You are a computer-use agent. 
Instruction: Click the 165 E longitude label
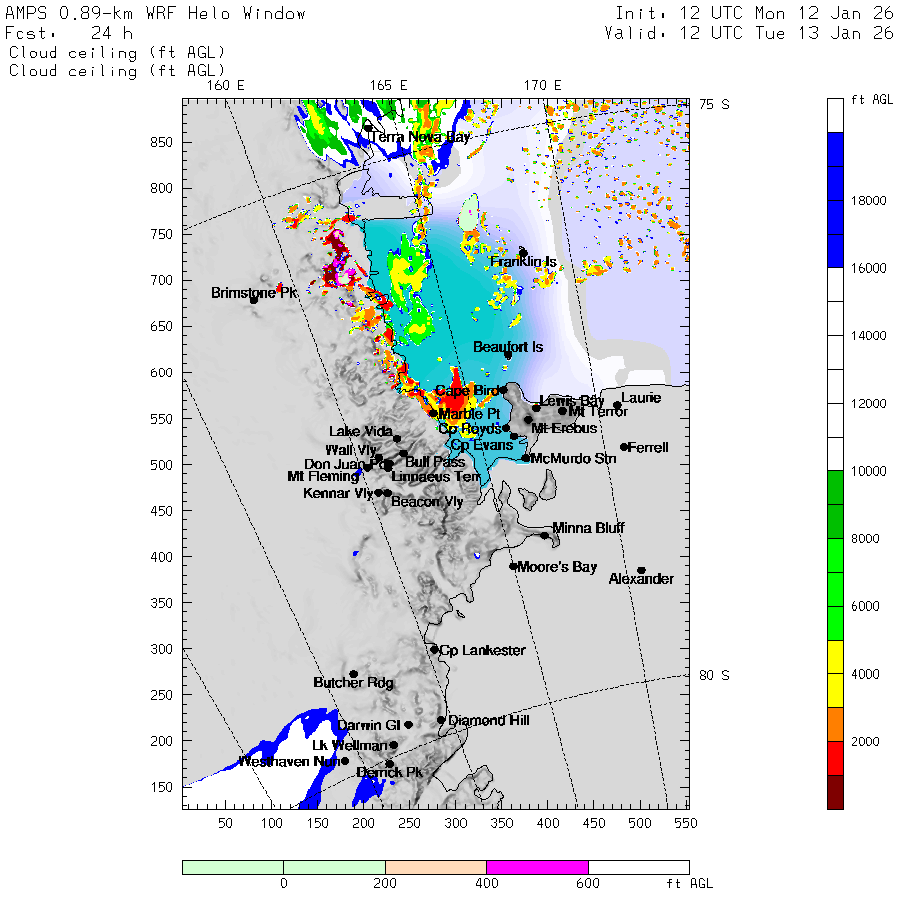[389, 86]
